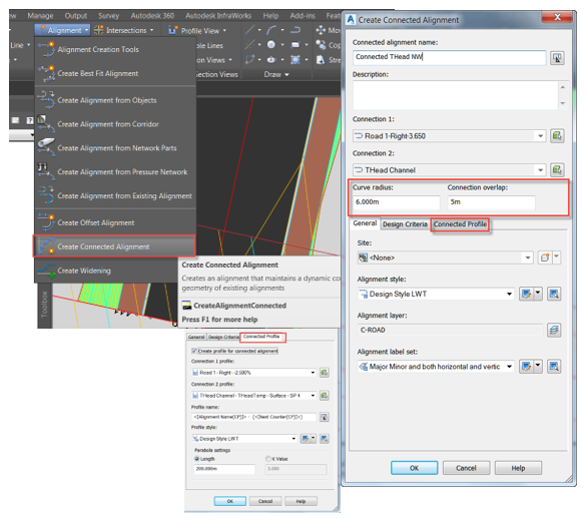Screen dimensions: 586x518
Task: Select the Circle tool in Draw panel
Action: click(271, 45)
